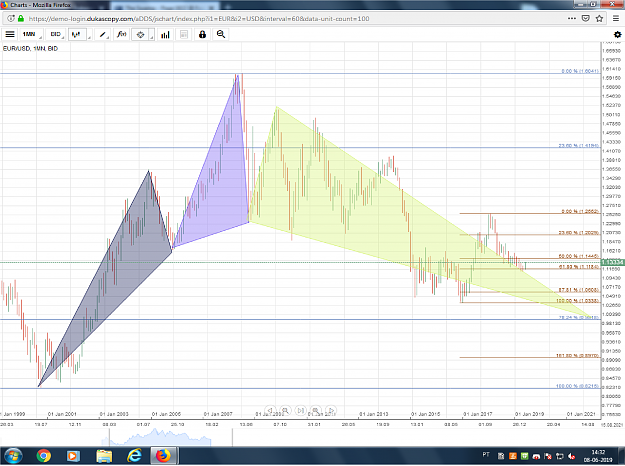The image size is (625, 466).
Task: Click the PT language indicator
Action: click(486, 454)
